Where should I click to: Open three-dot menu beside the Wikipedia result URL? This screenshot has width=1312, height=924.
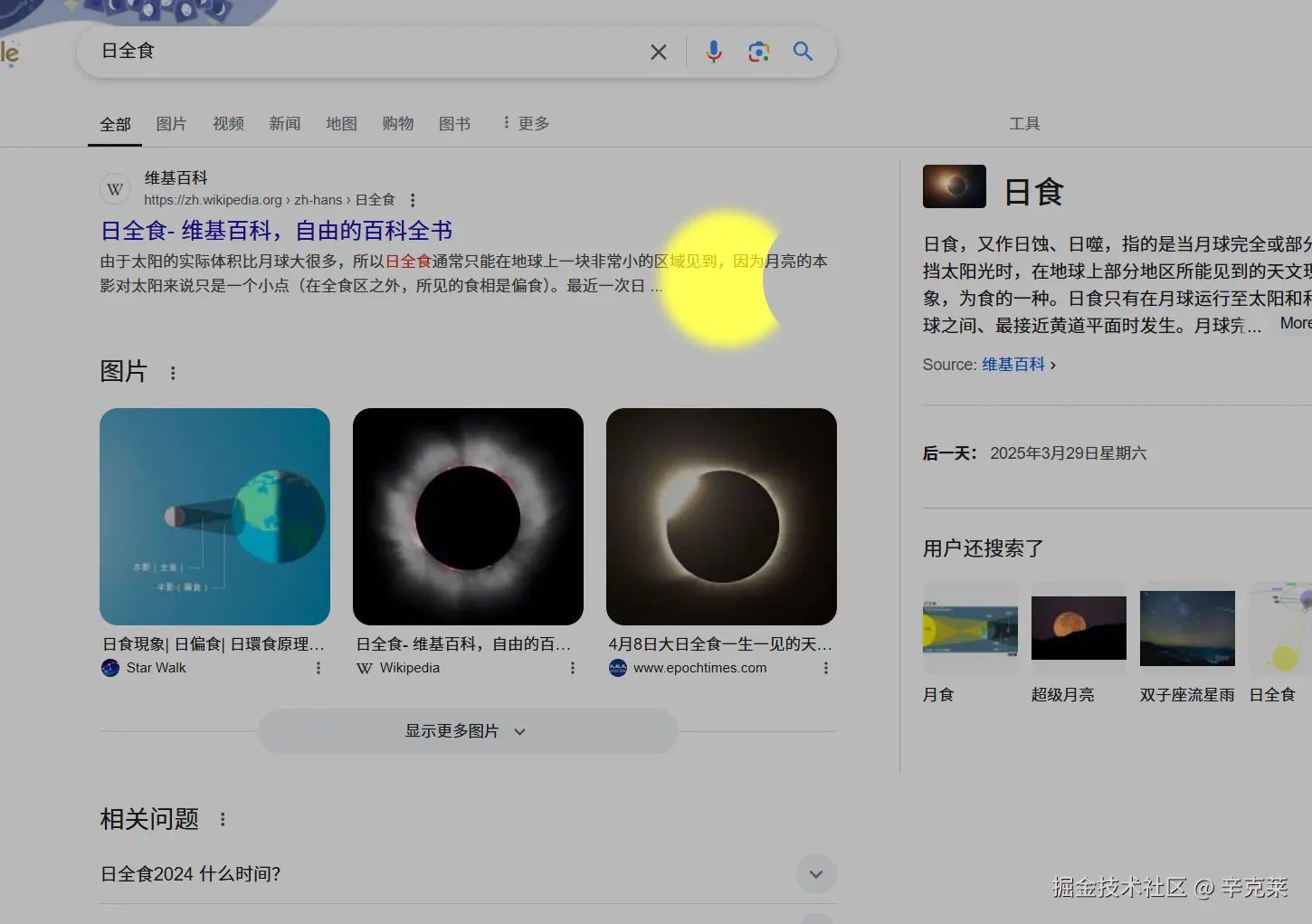pos(413,199)
